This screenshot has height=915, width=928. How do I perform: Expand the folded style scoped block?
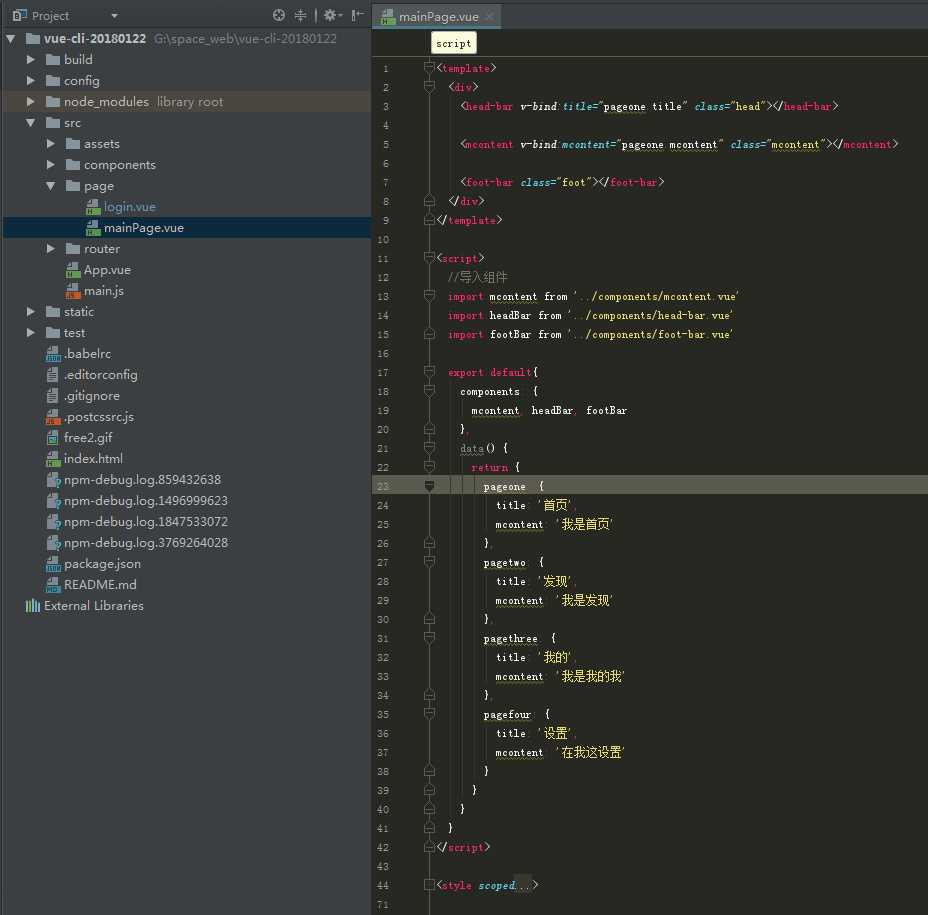click(430, 885)
